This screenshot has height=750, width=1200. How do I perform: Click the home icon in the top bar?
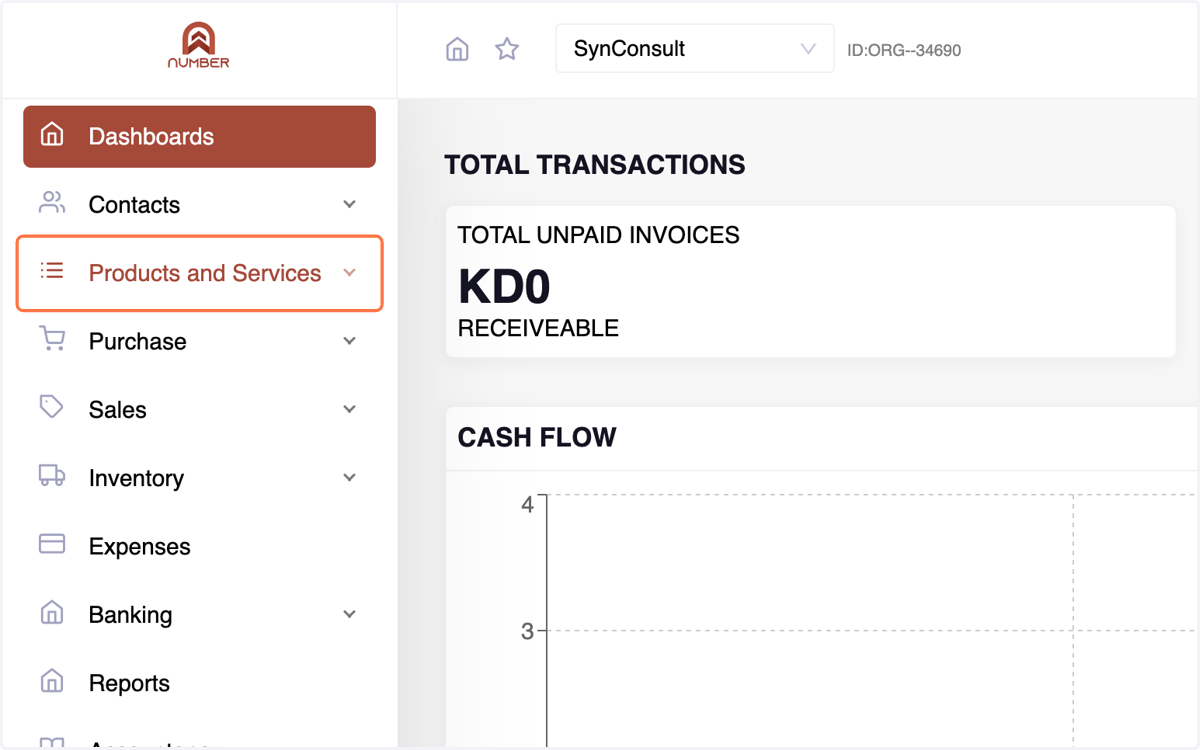(457, 49)
